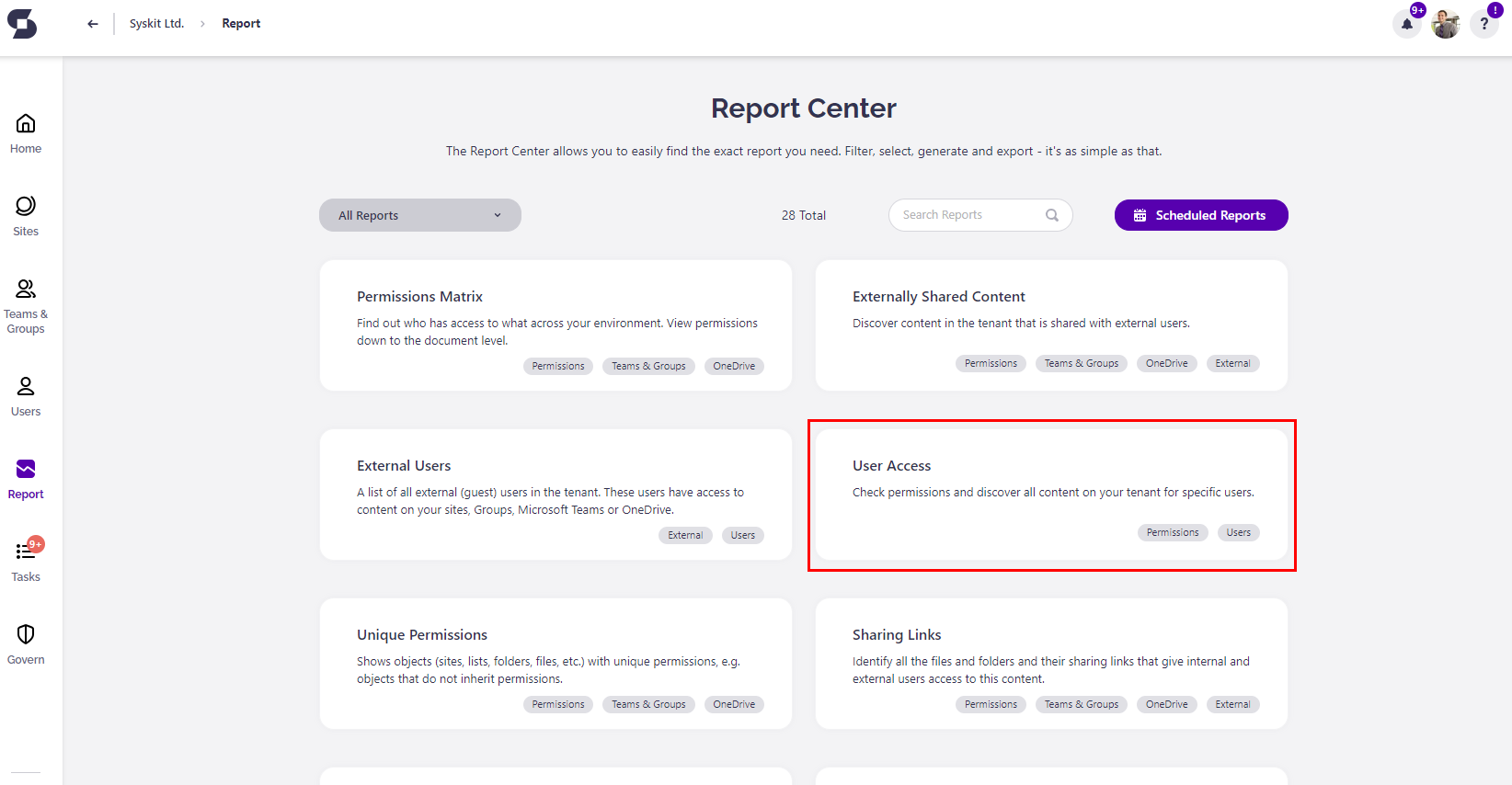Open the Sharing Links report

[1051, 664]
